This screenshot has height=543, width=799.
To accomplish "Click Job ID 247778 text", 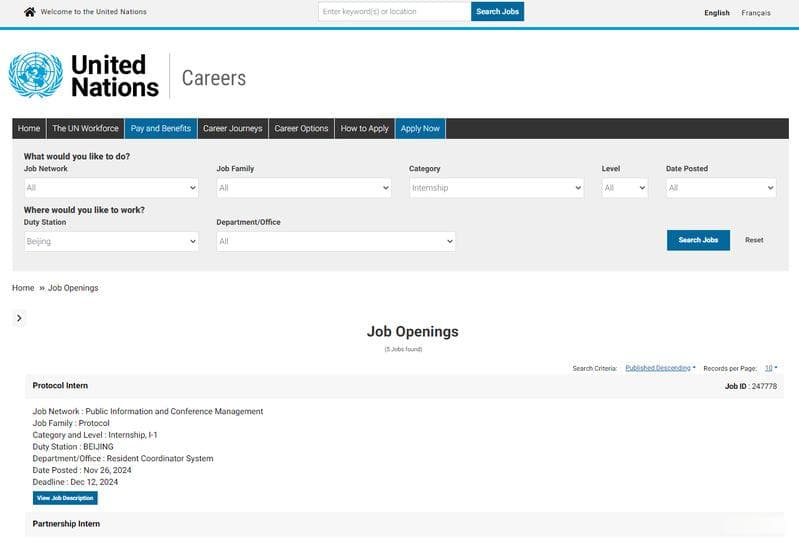I will click(x=751, y=386).
